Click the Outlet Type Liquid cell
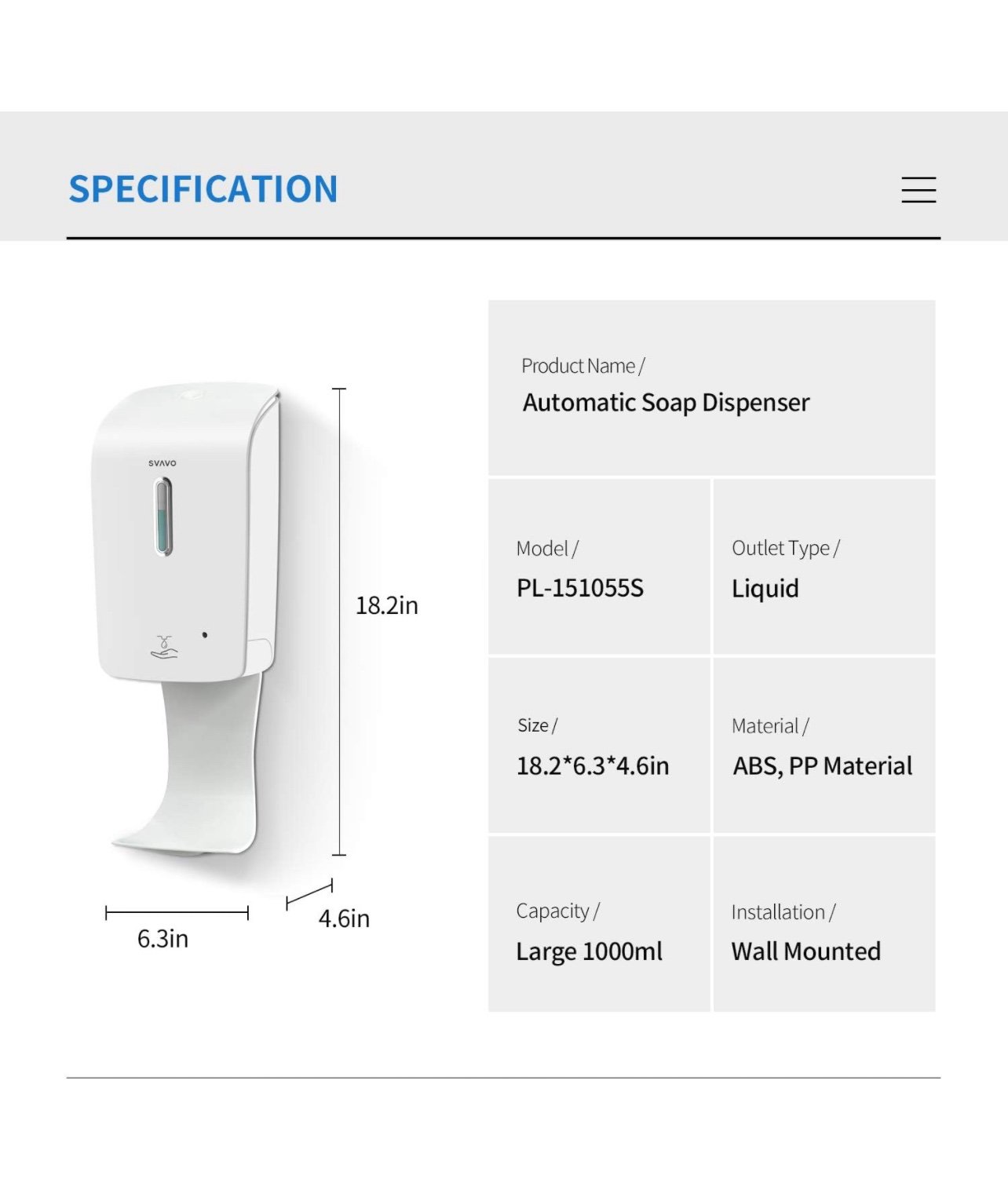 pos(824,567)
